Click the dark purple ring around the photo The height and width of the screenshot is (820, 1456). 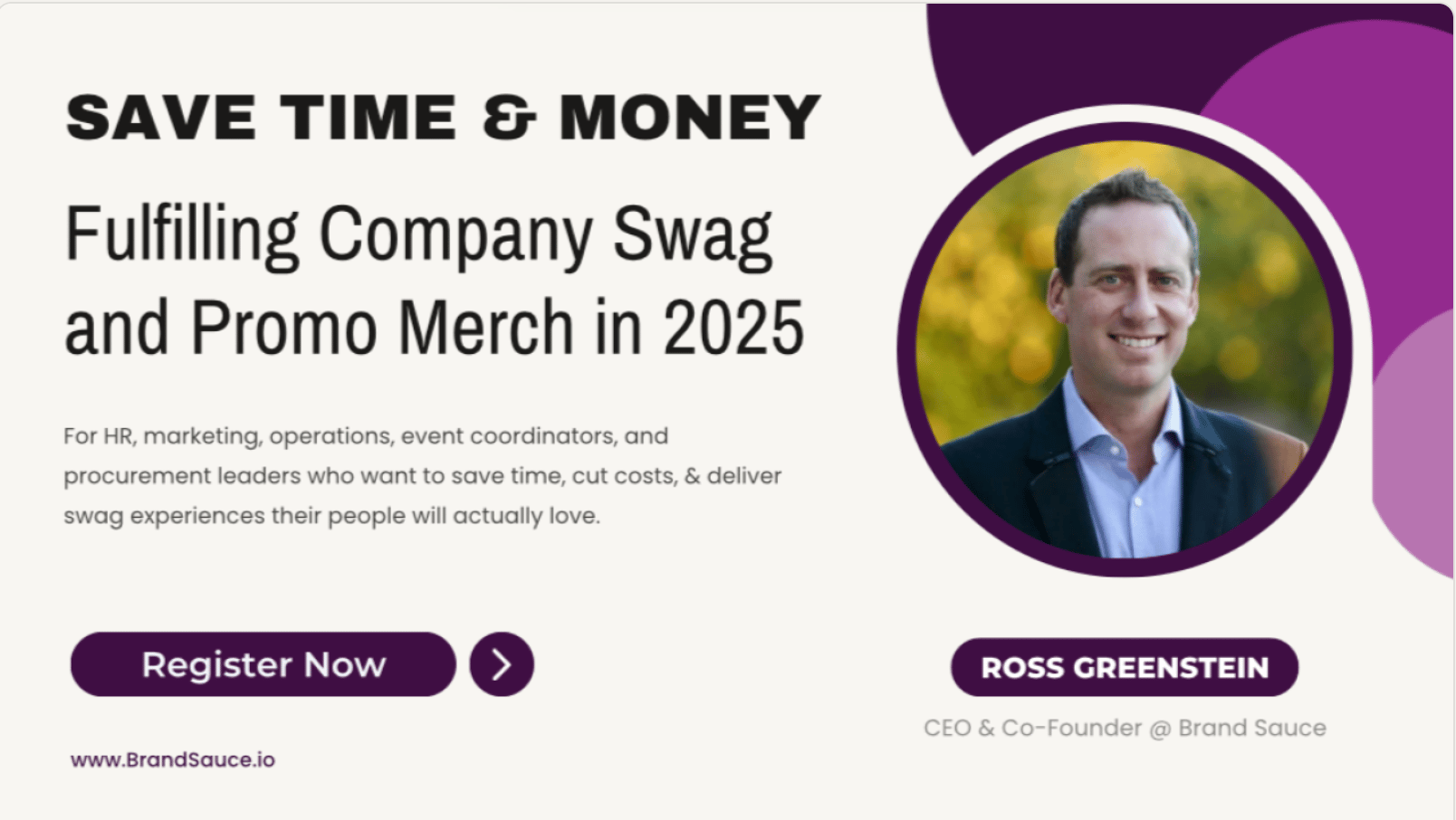[x=906, y=350]
